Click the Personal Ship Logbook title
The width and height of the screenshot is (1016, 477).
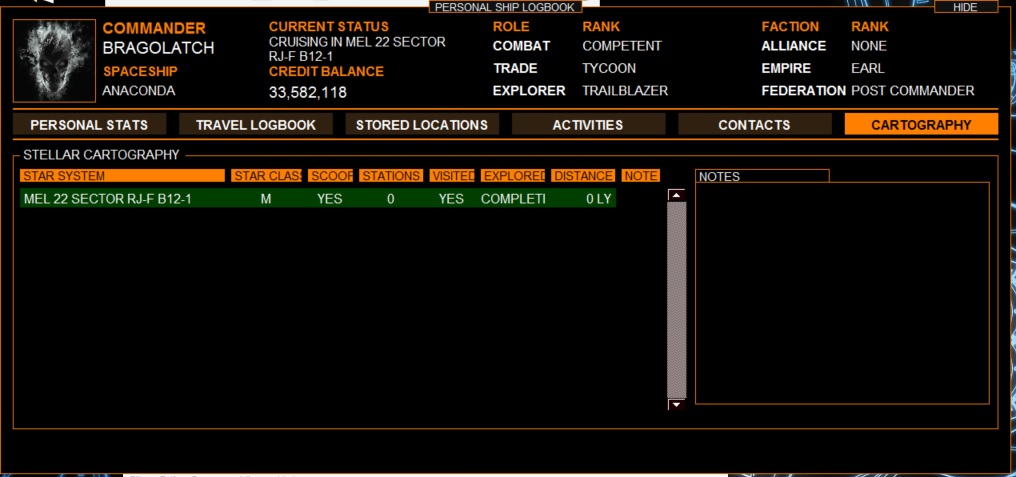pyautogui.click(x=505, y=7)
